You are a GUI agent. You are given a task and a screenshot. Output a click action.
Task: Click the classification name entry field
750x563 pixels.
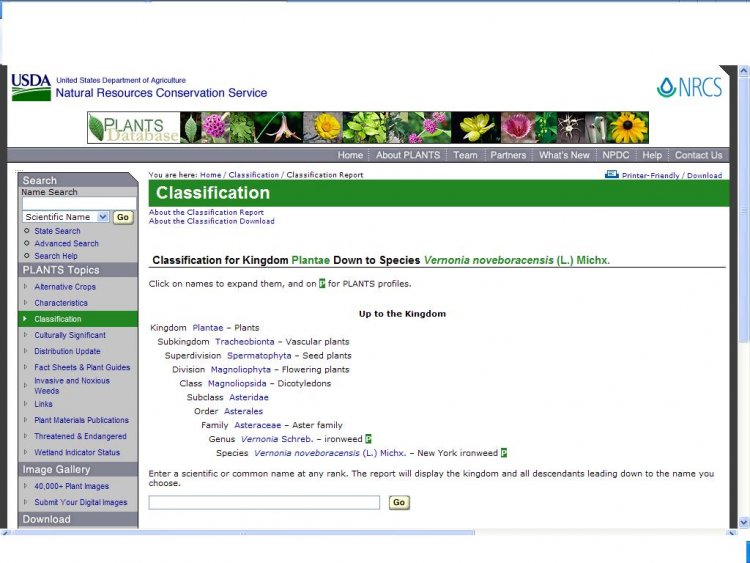(x=264, y=502)
